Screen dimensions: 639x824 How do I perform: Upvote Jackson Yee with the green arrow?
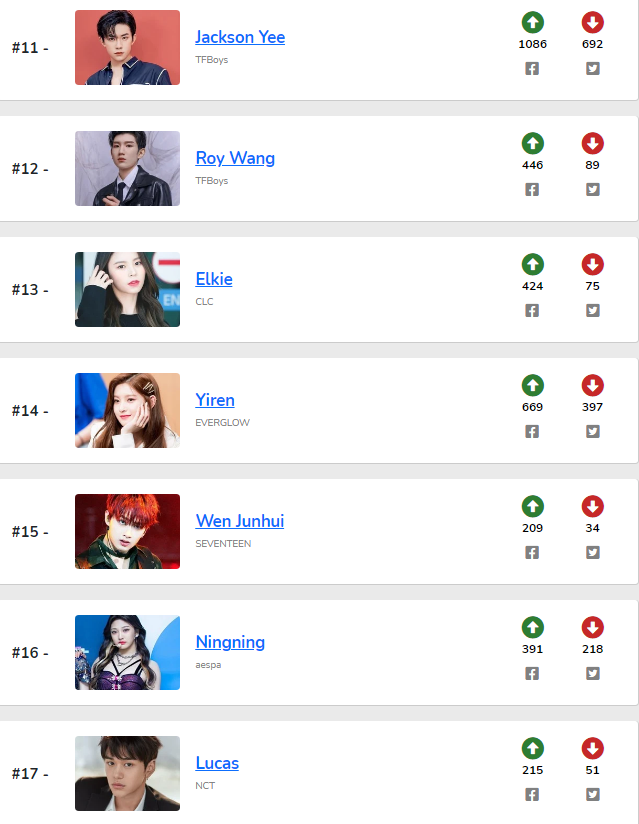(x=532, y=22)
